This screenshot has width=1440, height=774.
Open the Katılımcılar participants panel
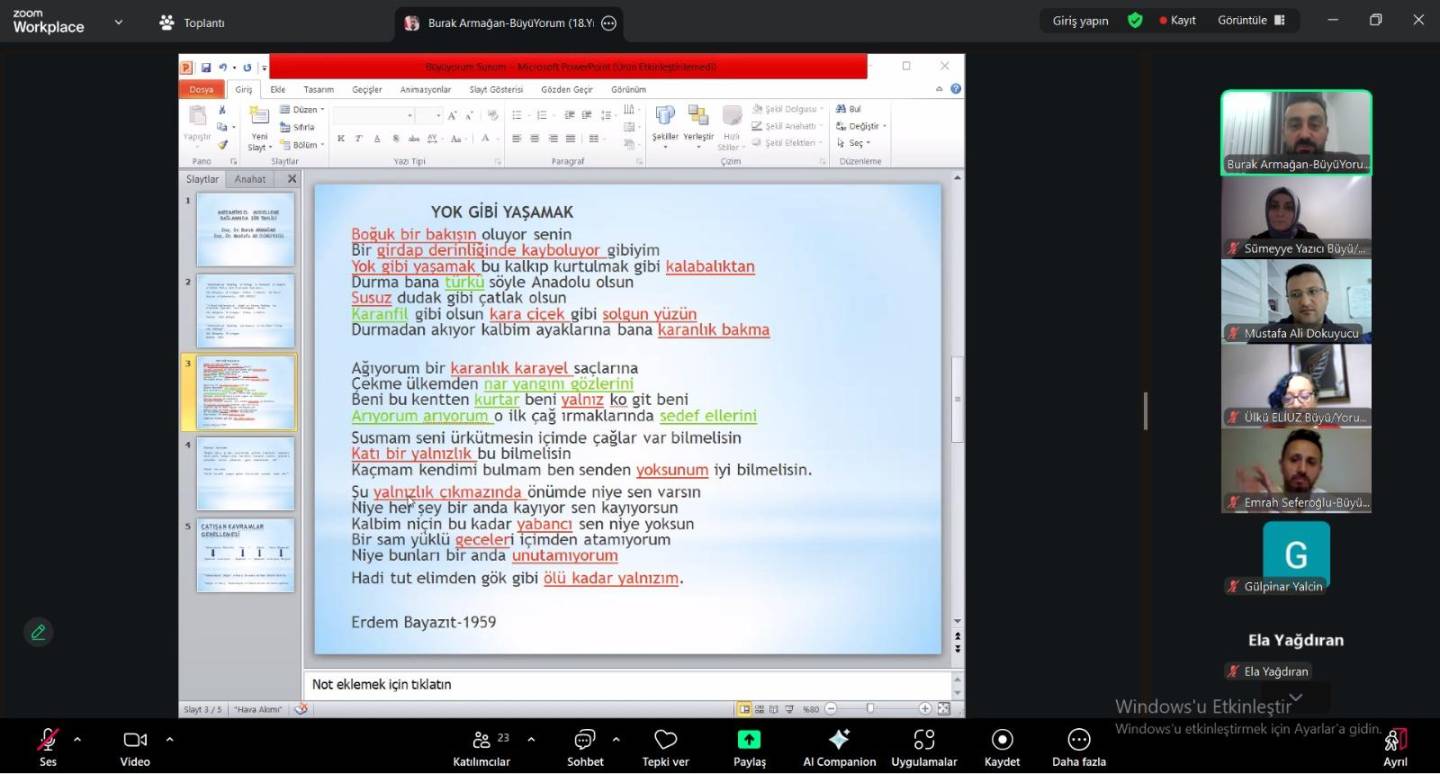pyautogui.click(x=481, y=745)
